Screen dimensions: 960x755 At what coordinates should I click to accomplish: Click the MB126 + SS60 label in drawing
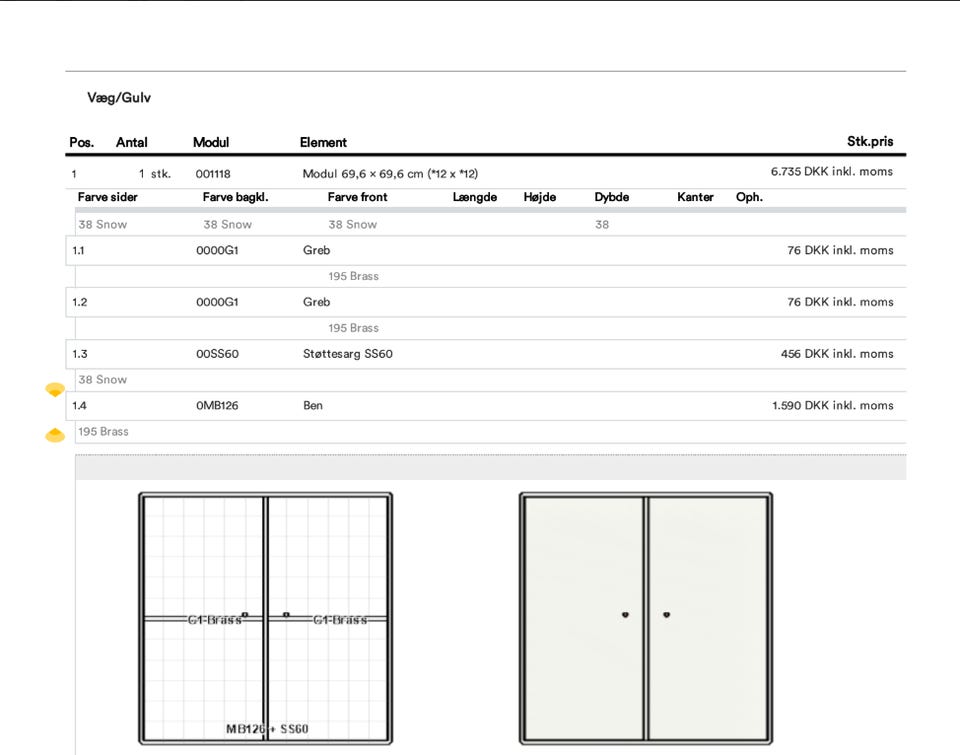click(267, 729)
